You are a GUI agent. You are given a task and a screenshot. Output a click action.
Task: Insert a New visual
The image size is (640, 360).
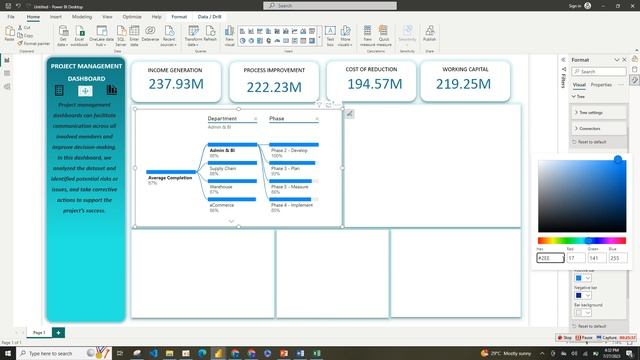click(229, 36)
